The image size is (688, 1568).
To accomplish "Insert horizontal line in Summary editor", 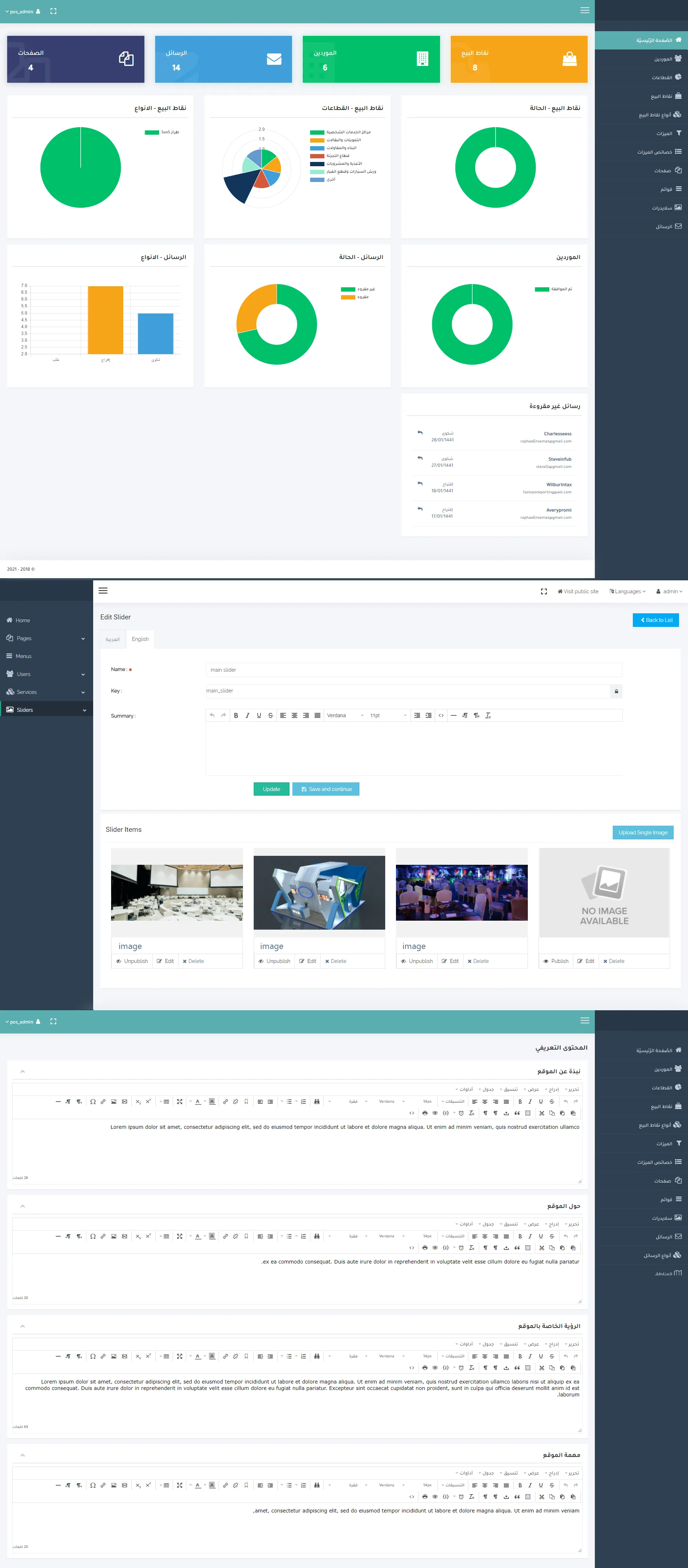I will tap(454, 715).
